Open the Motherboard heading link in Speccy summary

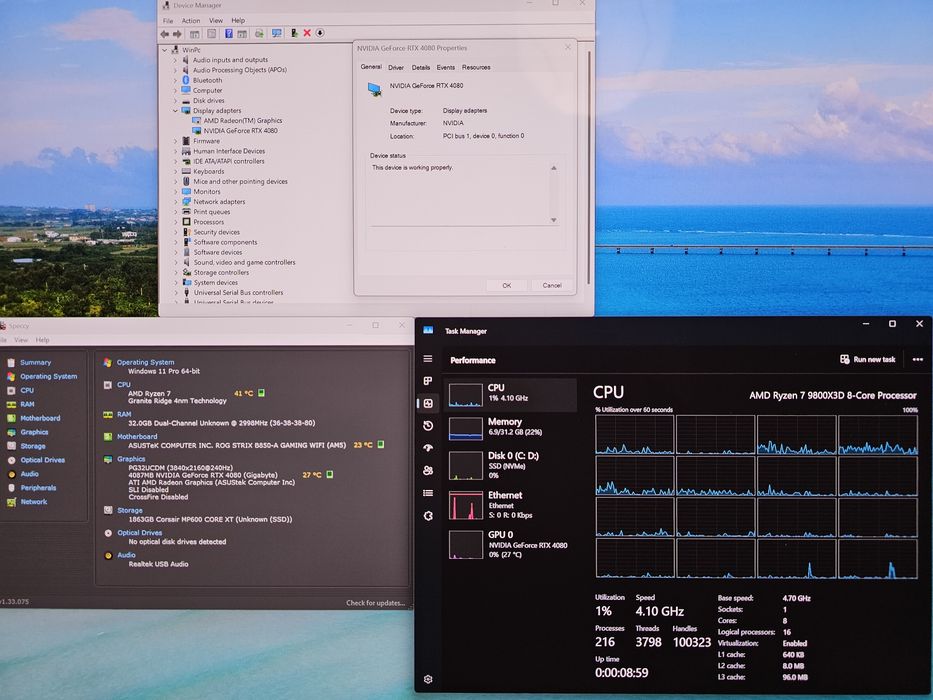click(x=137, y=437)
